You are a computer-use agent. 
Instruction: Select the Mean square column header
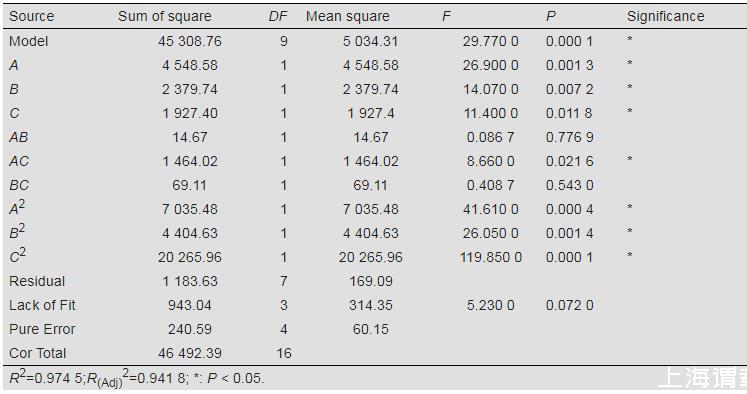(x=348, y=16)
